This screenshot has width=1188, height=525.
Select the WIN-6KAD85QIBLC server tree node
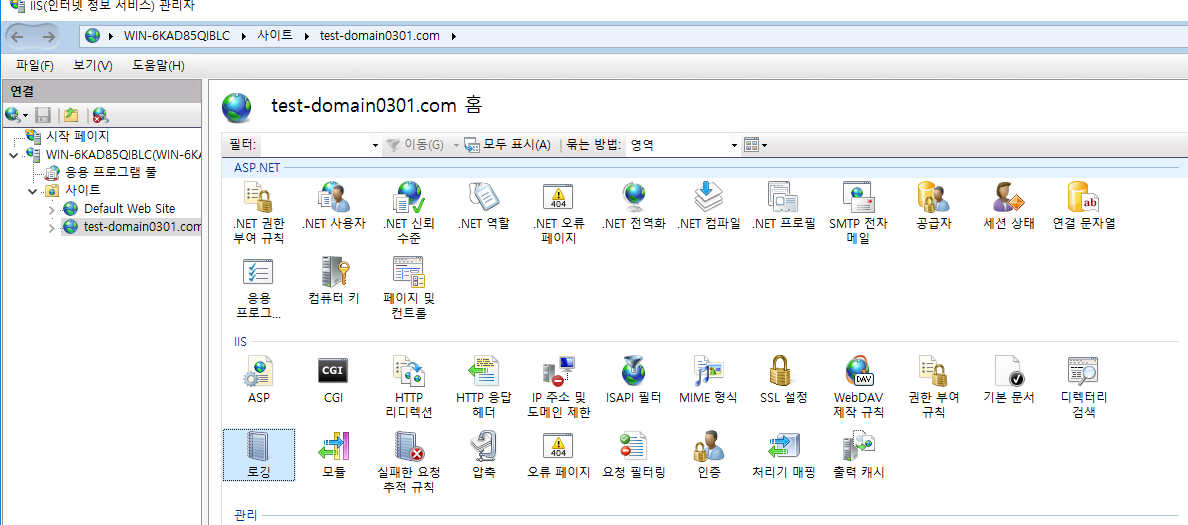tap(123, 155)
